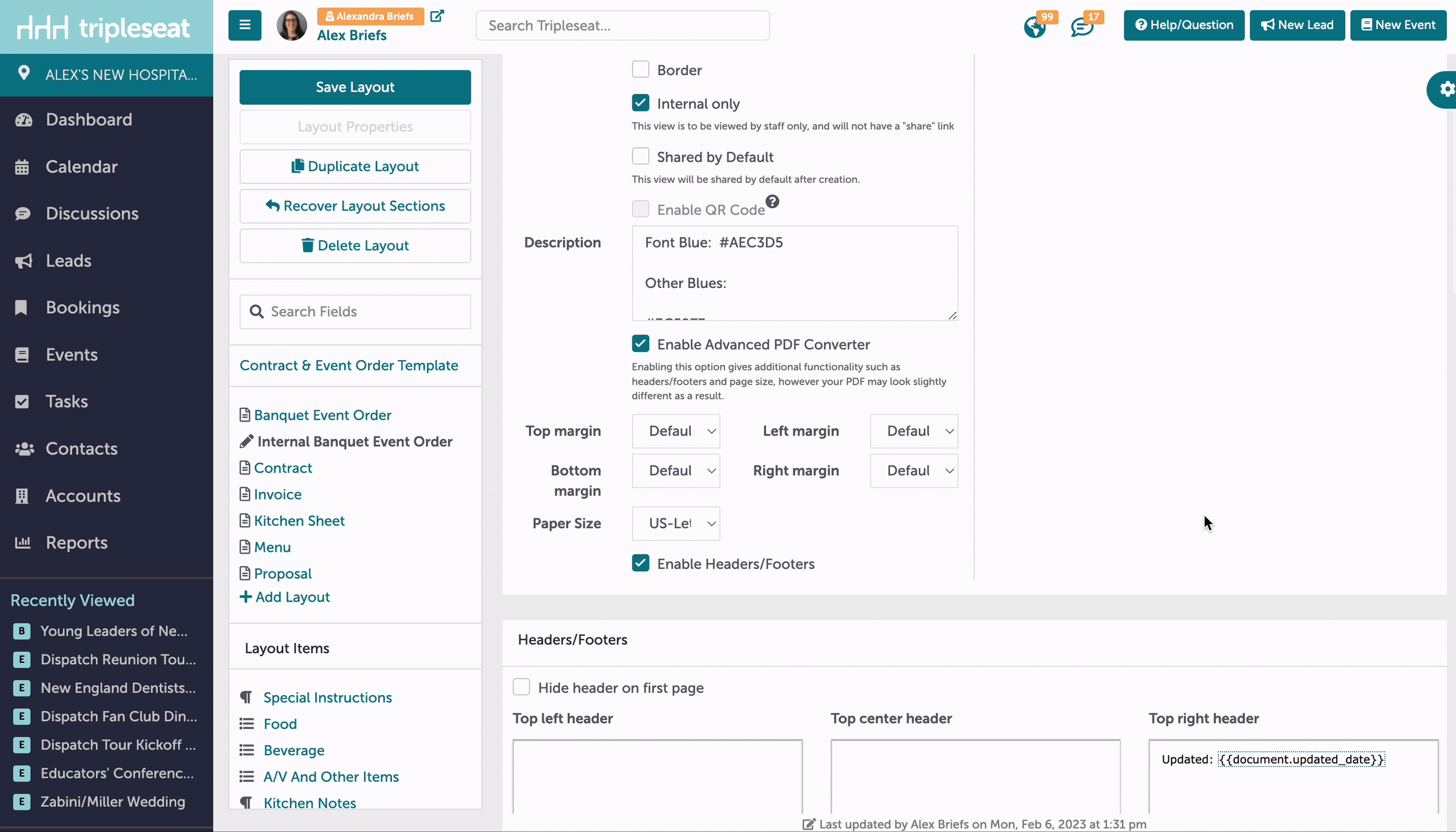Click Delete Layout
Screen dimensions: 1456x832
tap(355, 246)
